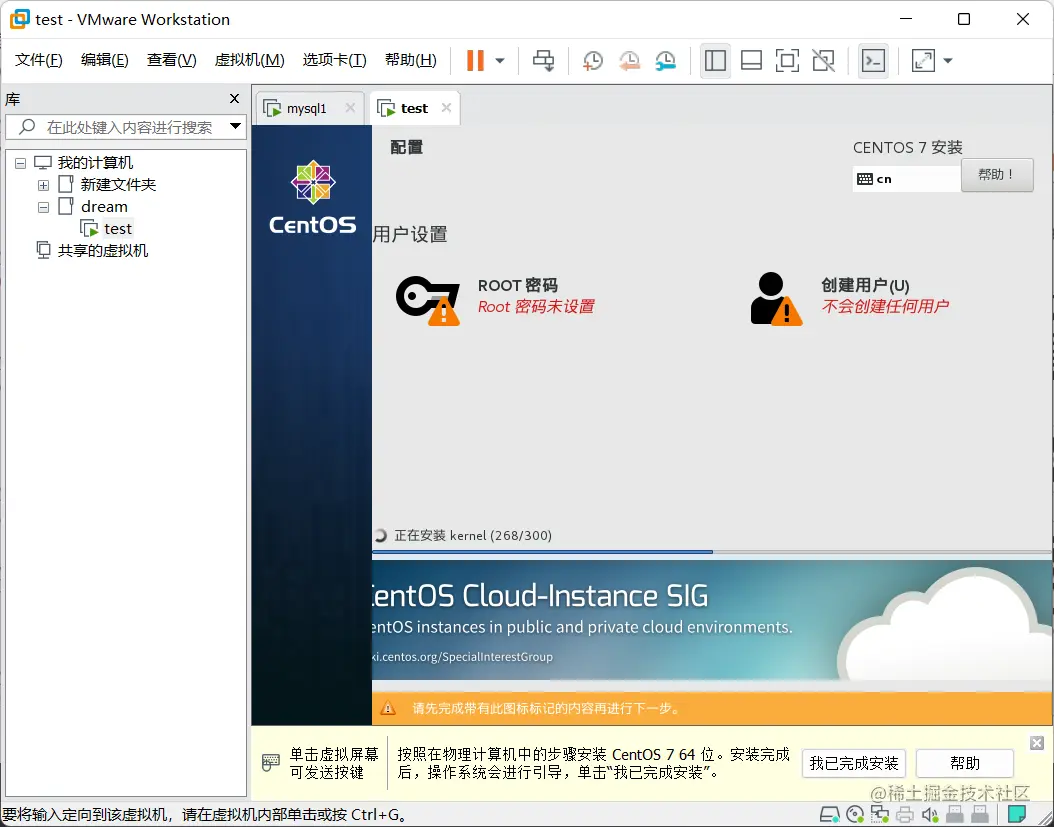1054x827 pixels.
Task: Pause the virtual machine with the orange pause button
Action: click(x=475, y=61)
